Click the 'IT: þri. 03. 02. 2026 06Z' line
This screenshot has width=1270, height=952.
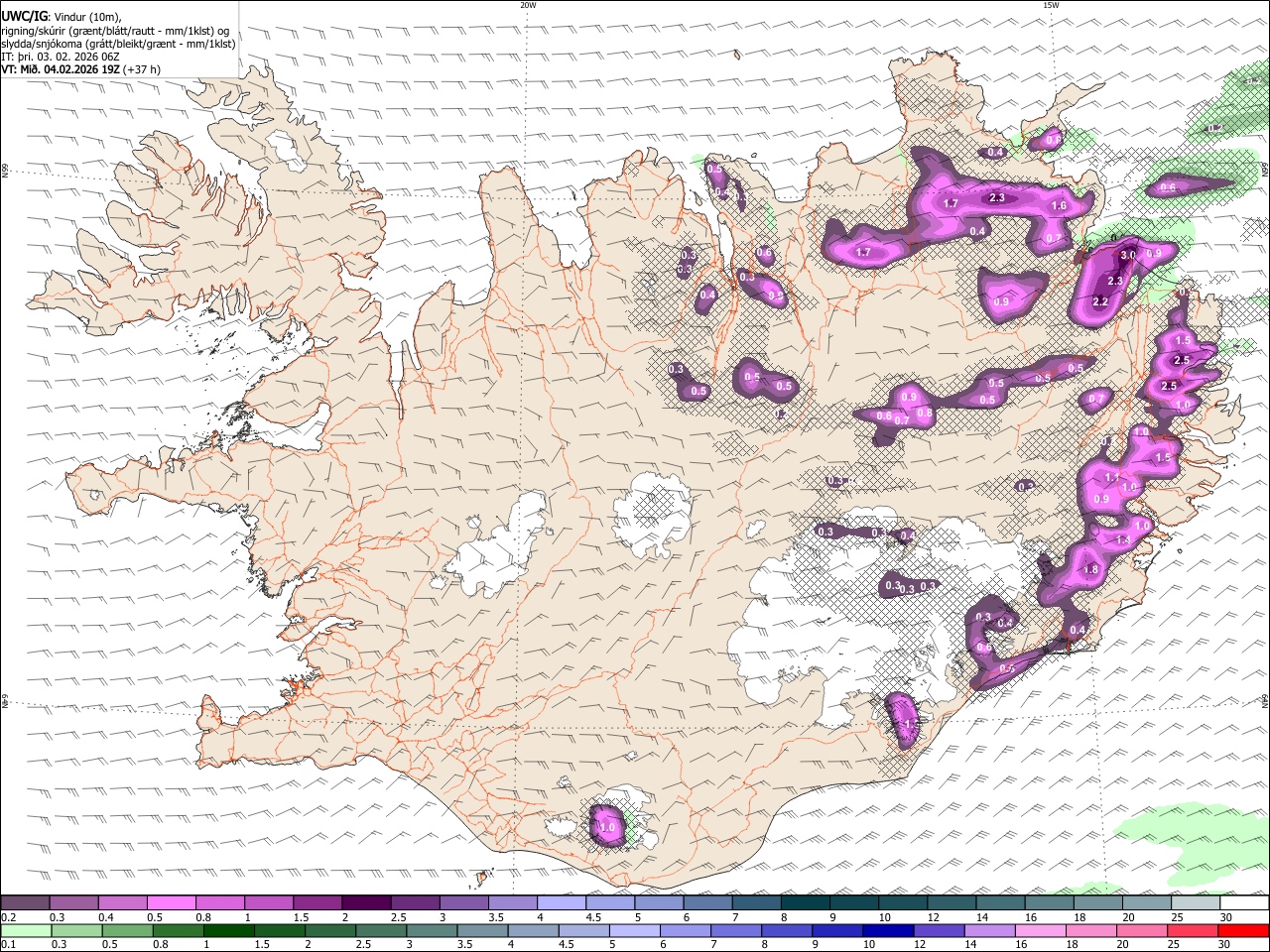pos(61,57)
